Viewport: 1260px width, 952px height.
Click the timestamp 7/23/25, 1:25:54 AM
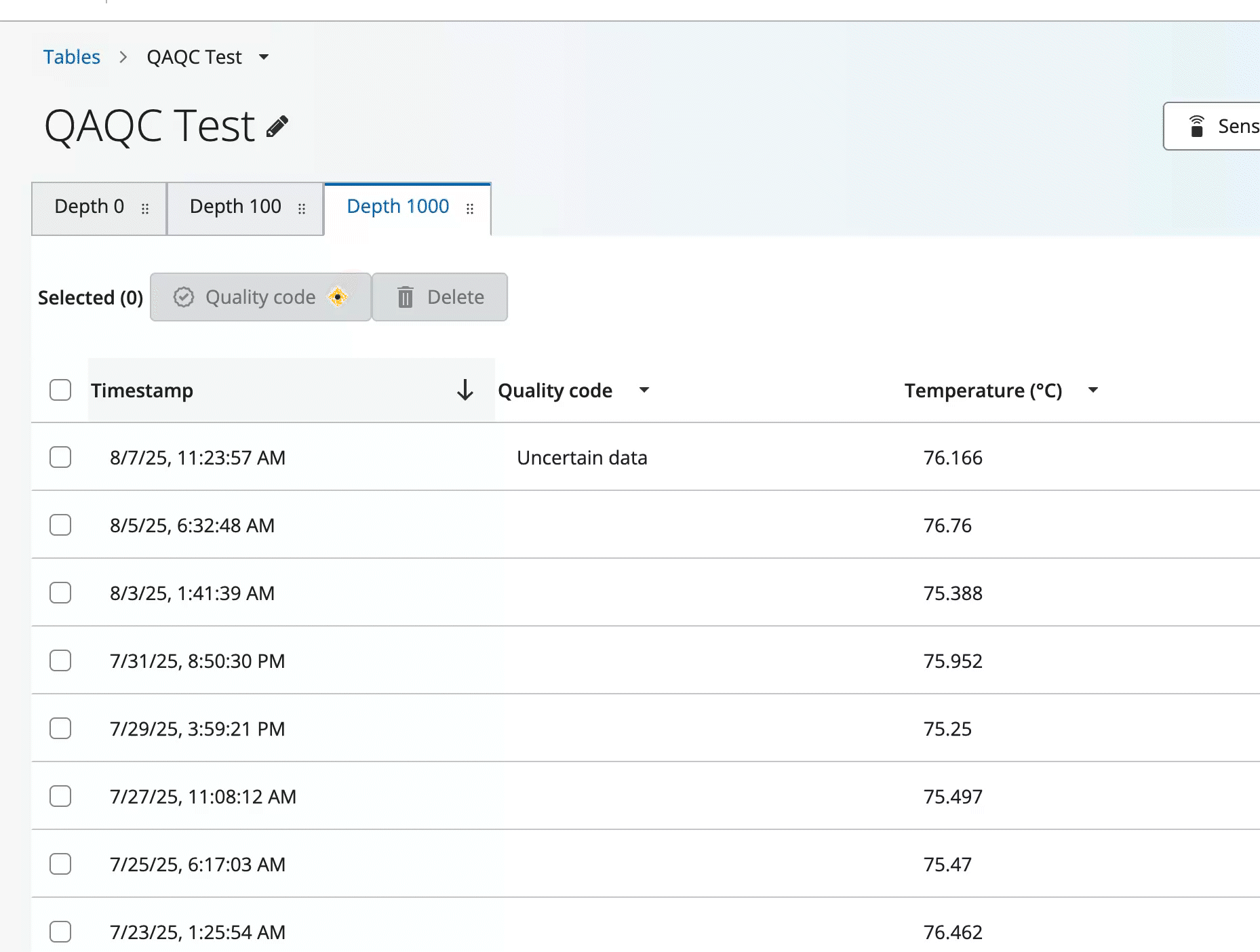pyautogui.click(x=197, y=932)
